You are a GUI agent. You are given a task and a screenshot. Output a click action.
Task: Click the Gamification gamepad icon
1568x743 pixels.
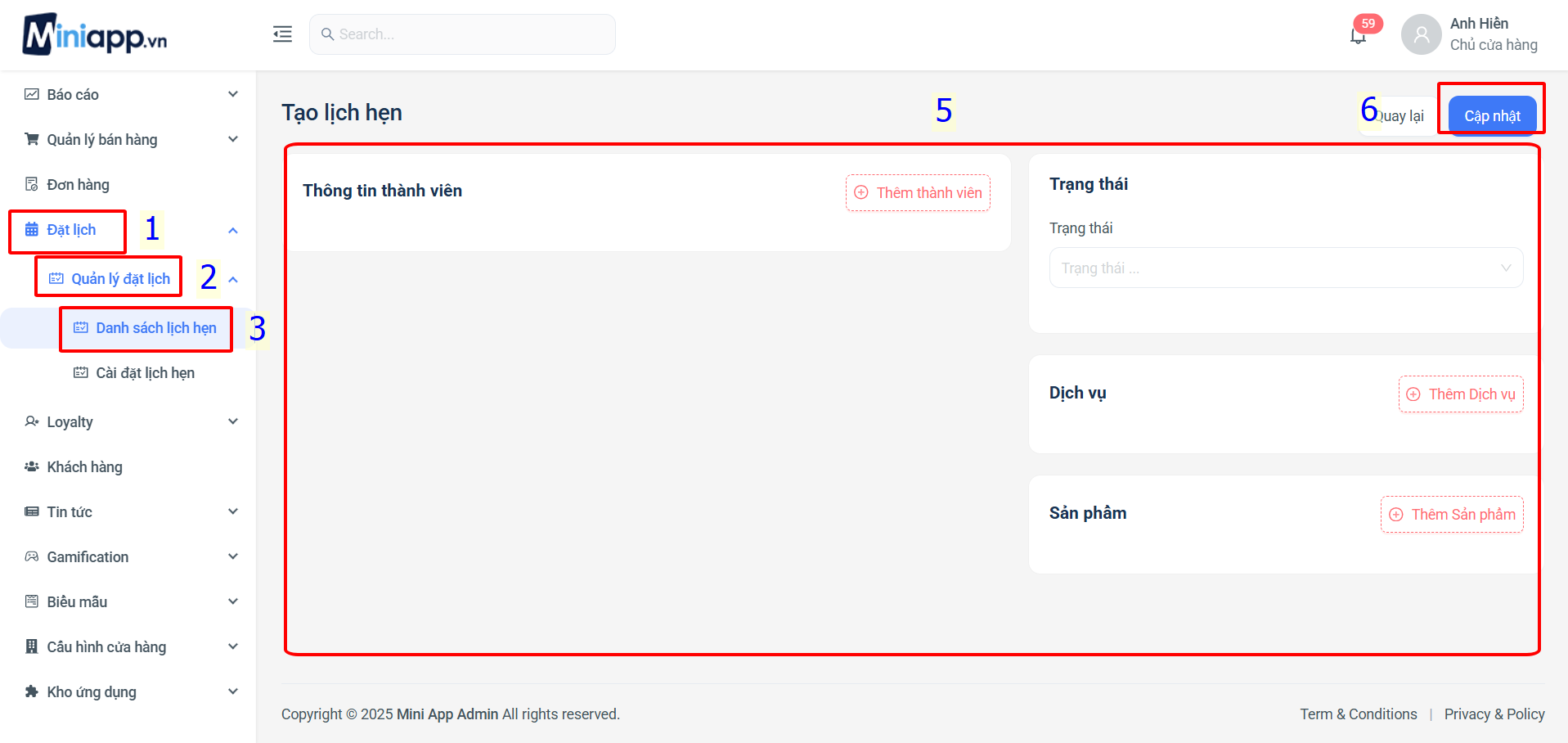[x=32, y=556]
